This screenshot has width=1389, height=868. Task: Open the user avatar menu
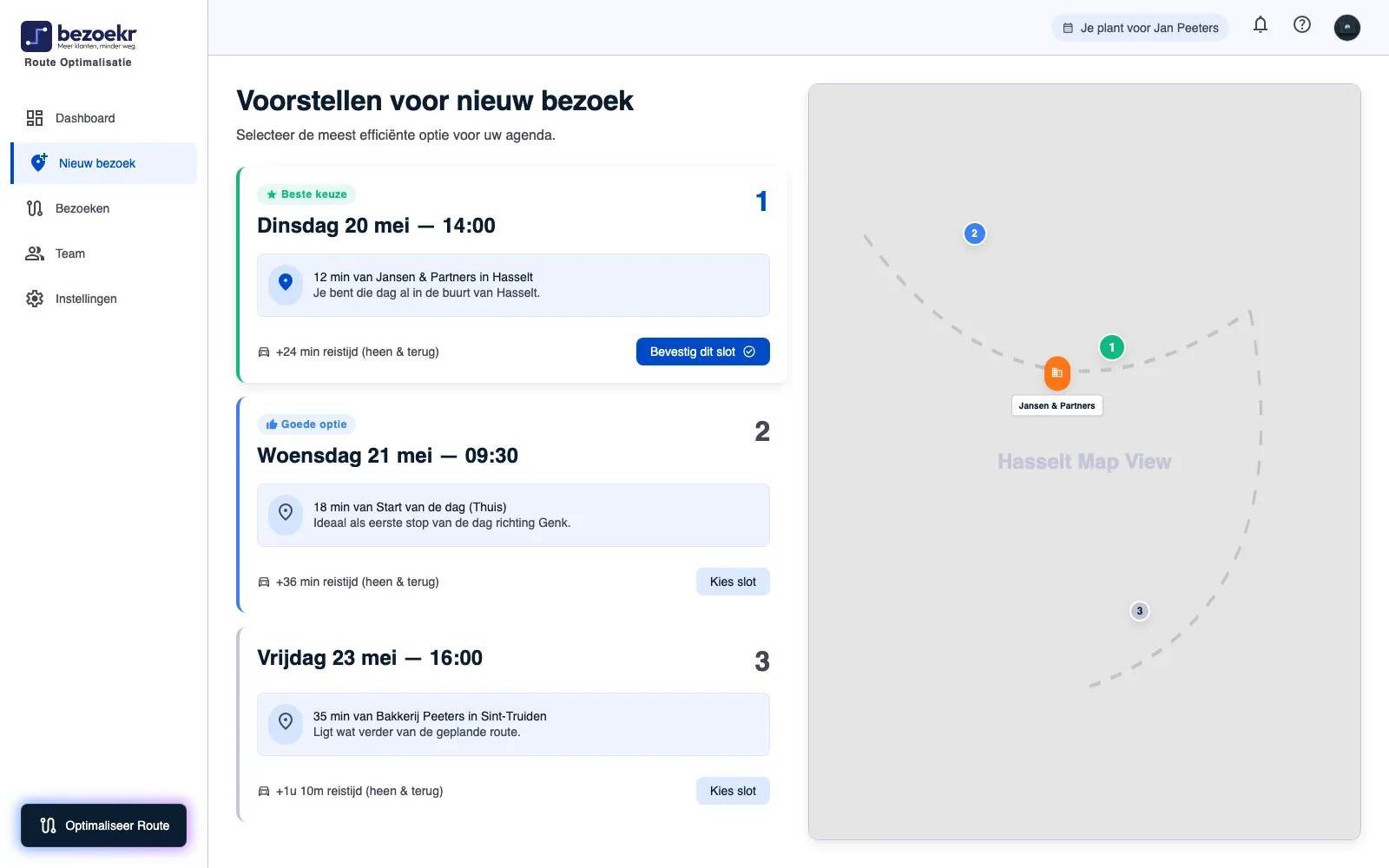coord(1347,28)
